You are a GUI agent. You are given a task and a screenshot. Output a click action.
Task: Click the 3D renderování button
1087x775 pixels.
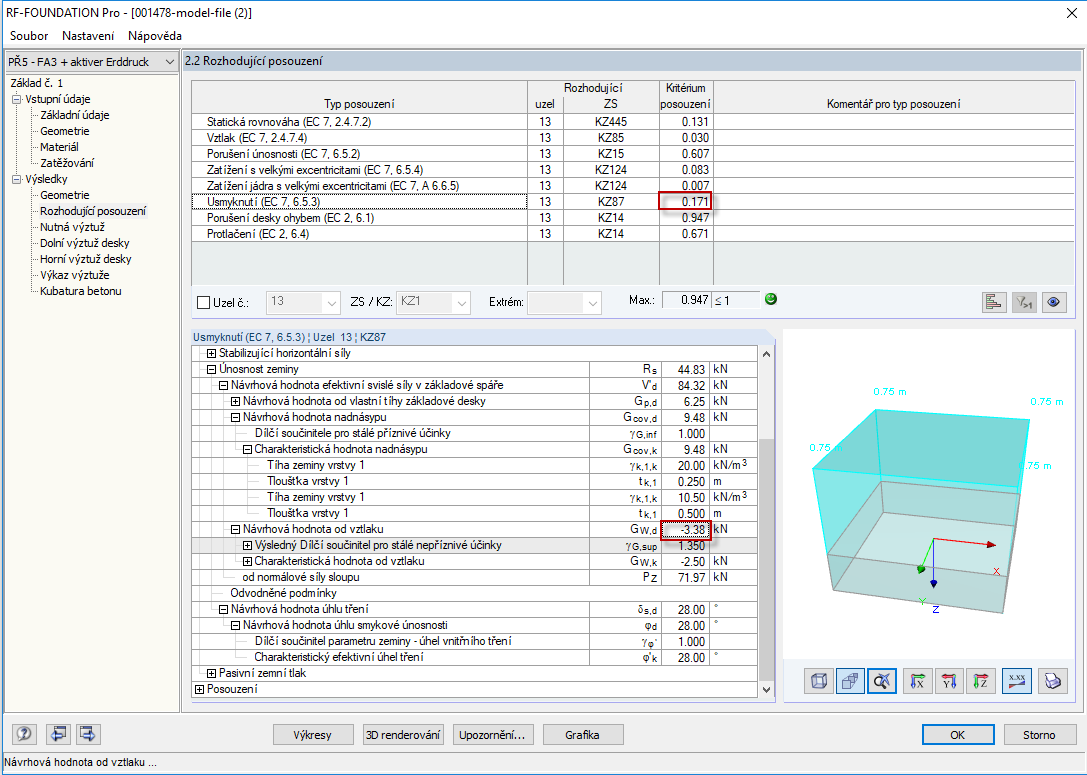pos(403,735)
